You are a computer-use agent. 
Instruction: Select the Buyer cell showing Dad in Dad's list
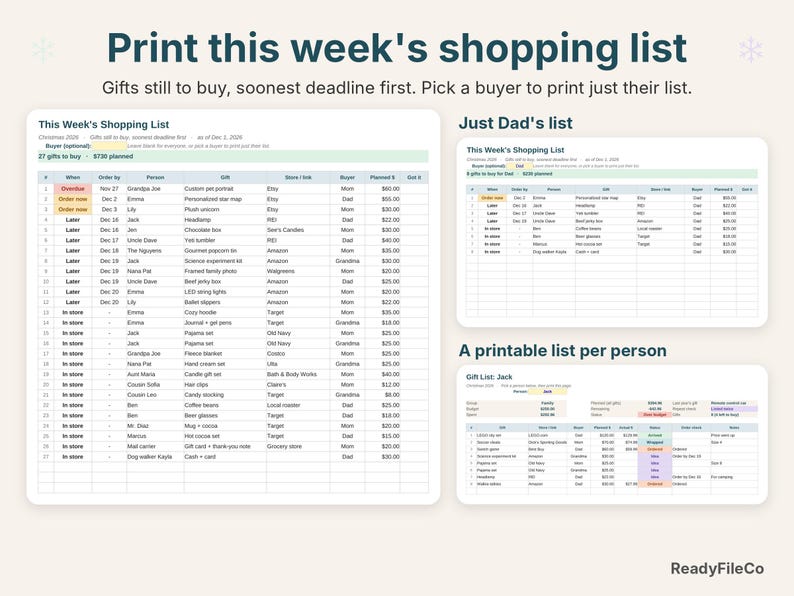click(520, 166)
